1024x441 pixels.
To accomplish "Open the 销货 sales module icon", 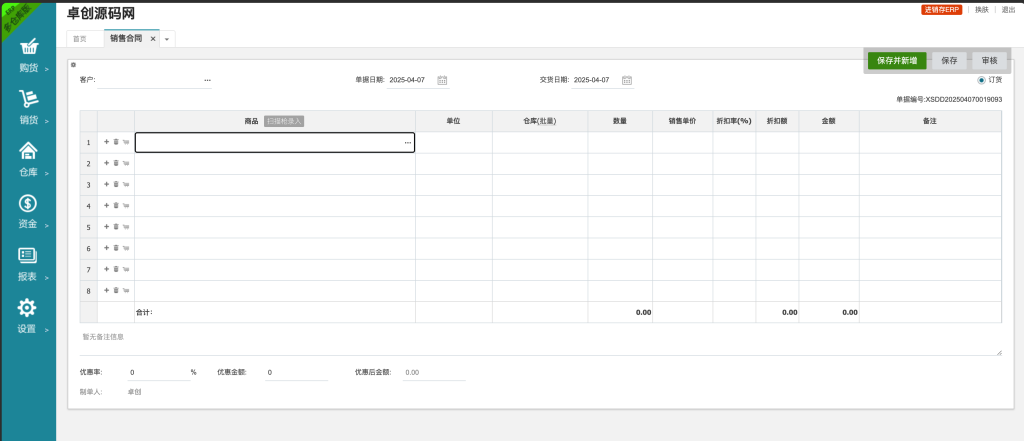I will pos(29,99).
